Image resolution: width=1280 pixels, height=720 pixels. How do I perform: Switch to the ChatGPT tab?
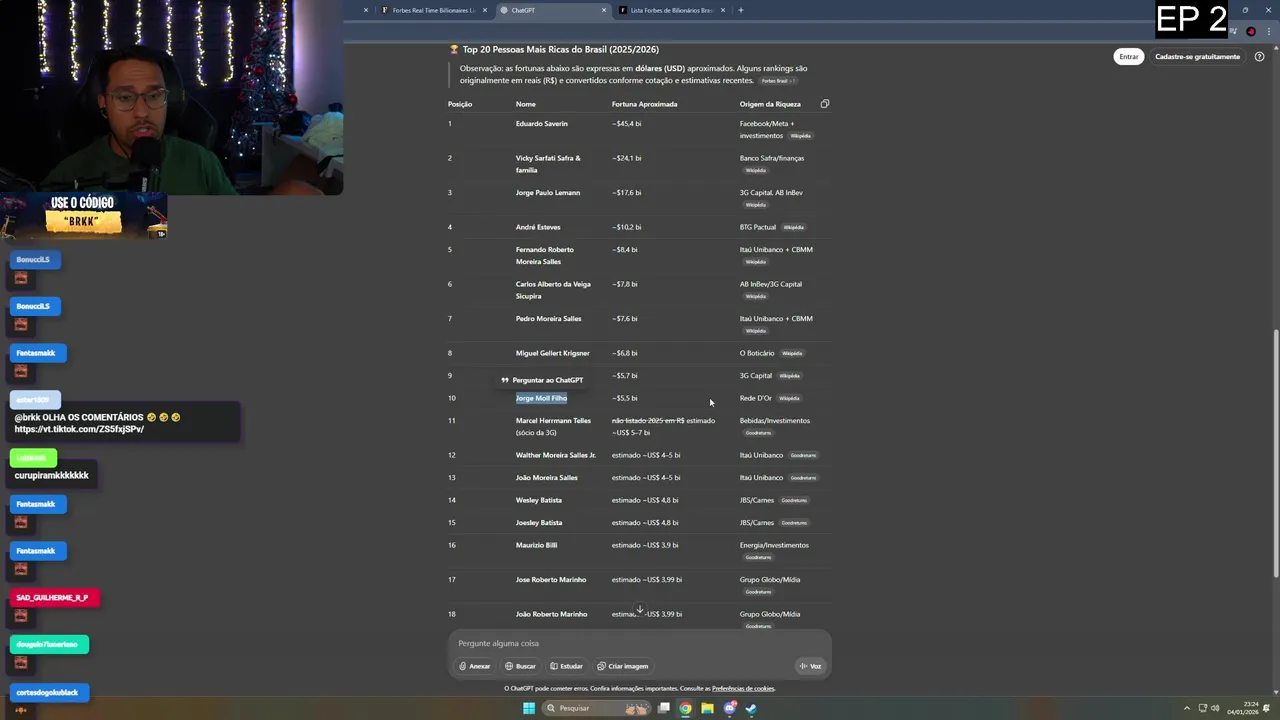pos(553,10)
